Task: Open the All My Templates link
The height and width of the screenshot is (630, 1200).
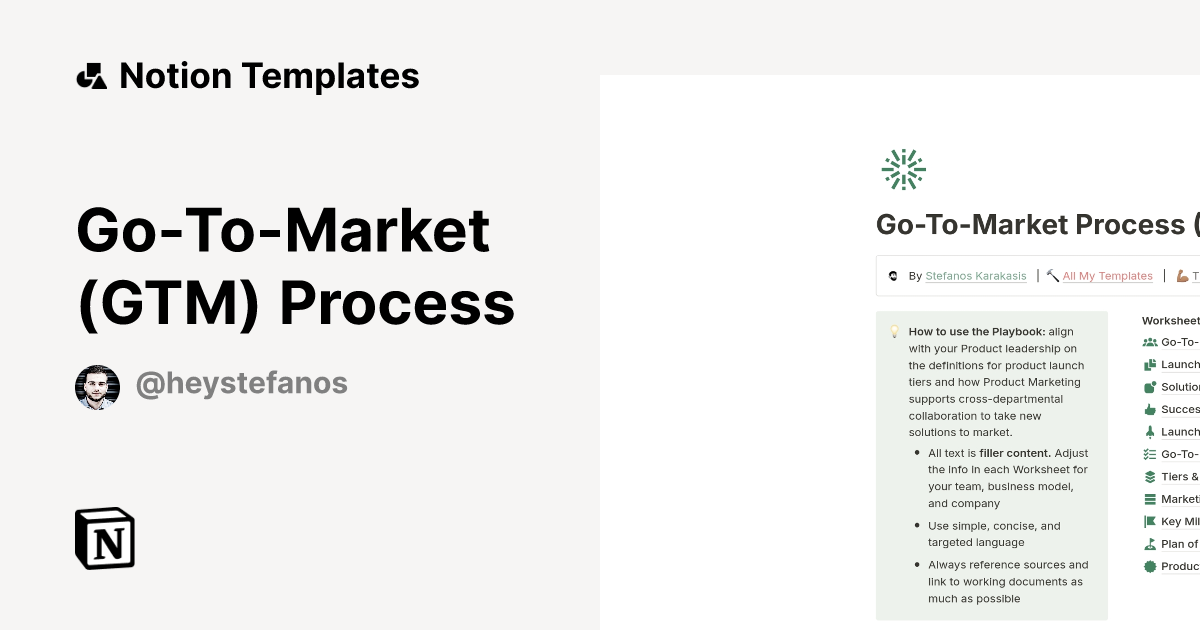Action: click(1107, 276)
